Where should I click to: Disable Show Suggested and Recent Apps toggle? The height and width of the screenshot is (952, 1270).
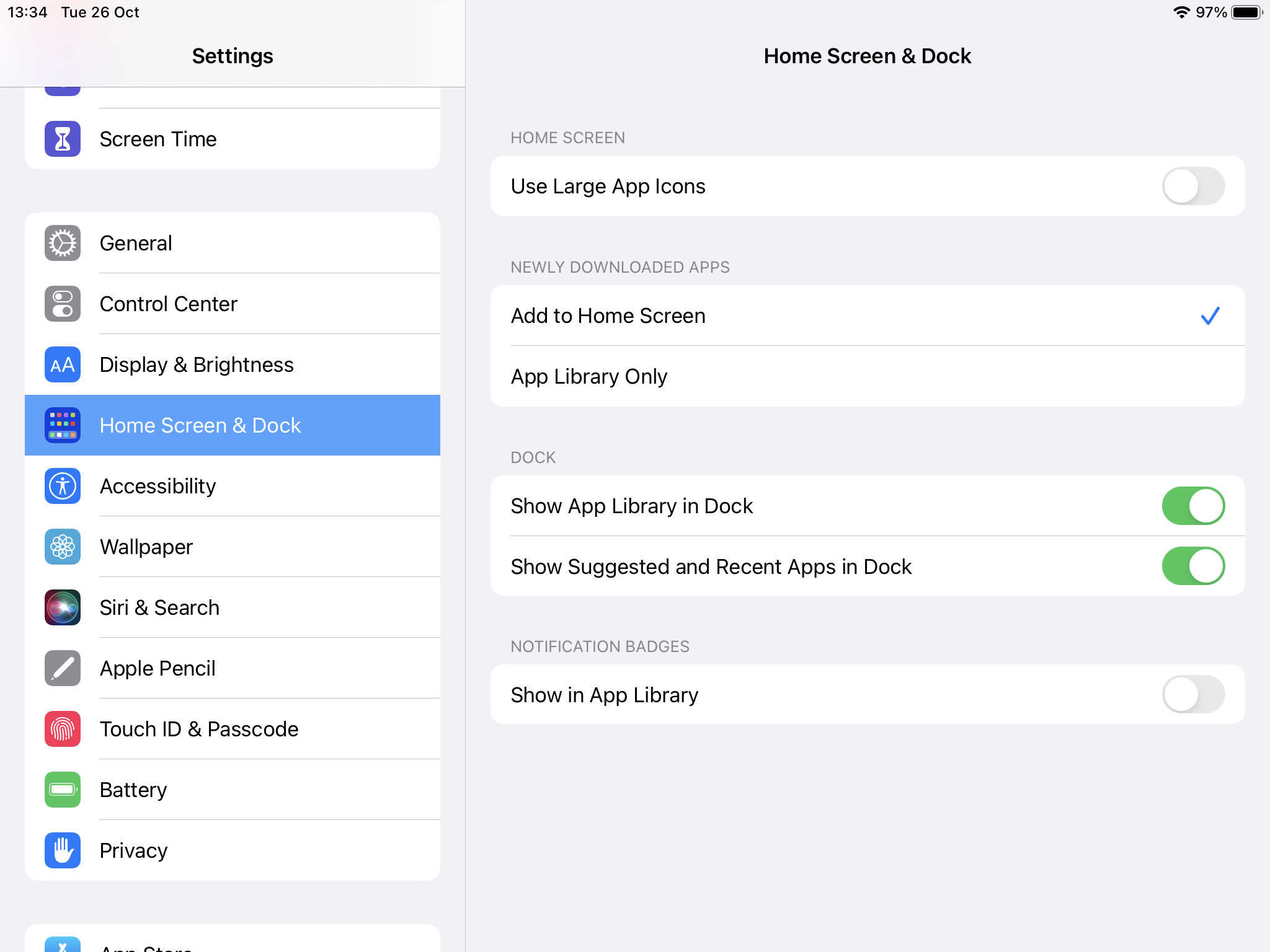1192,566
